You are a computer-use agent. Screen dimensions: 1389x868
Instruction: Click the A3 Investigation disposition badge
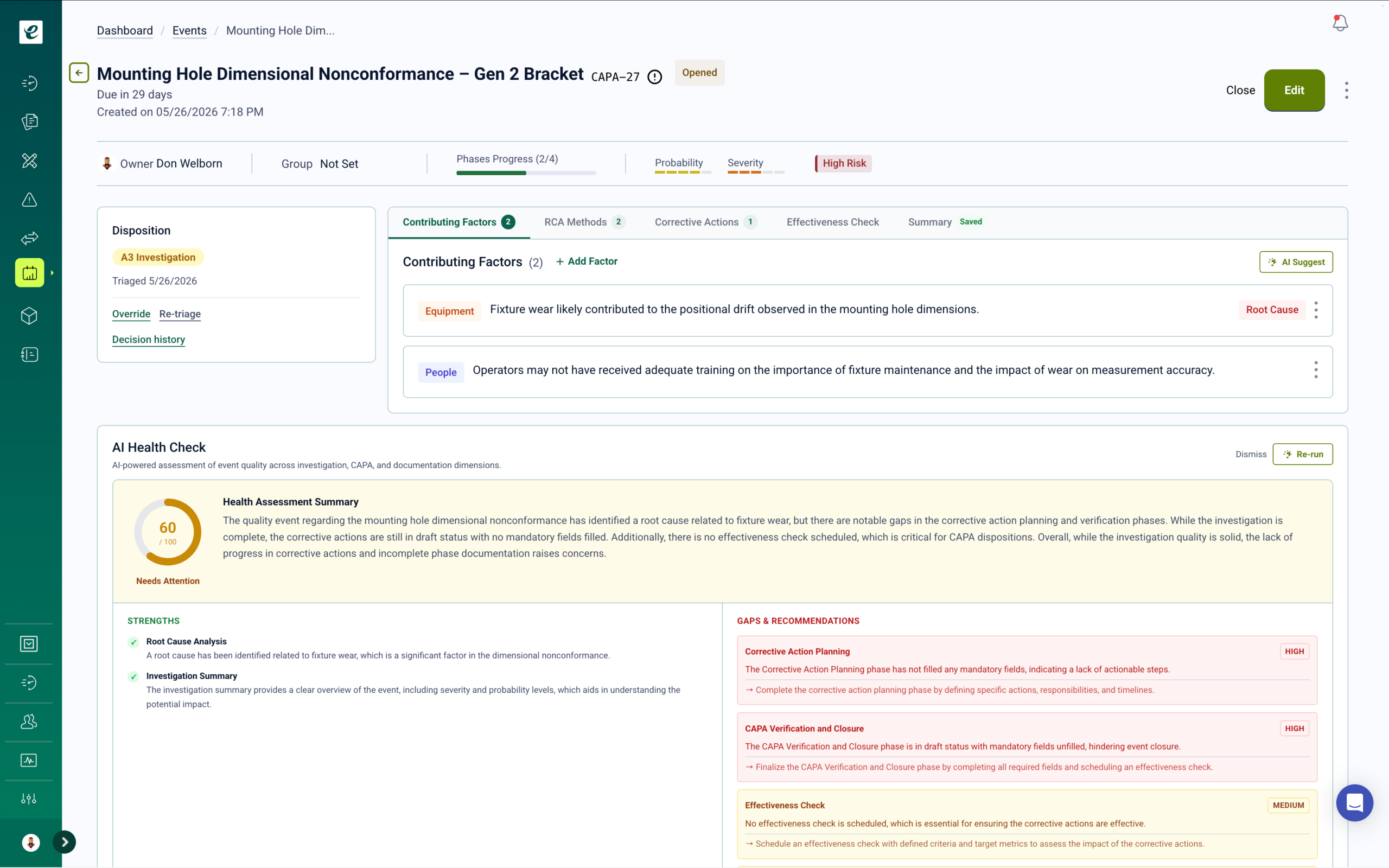click(x=158, y=257)
